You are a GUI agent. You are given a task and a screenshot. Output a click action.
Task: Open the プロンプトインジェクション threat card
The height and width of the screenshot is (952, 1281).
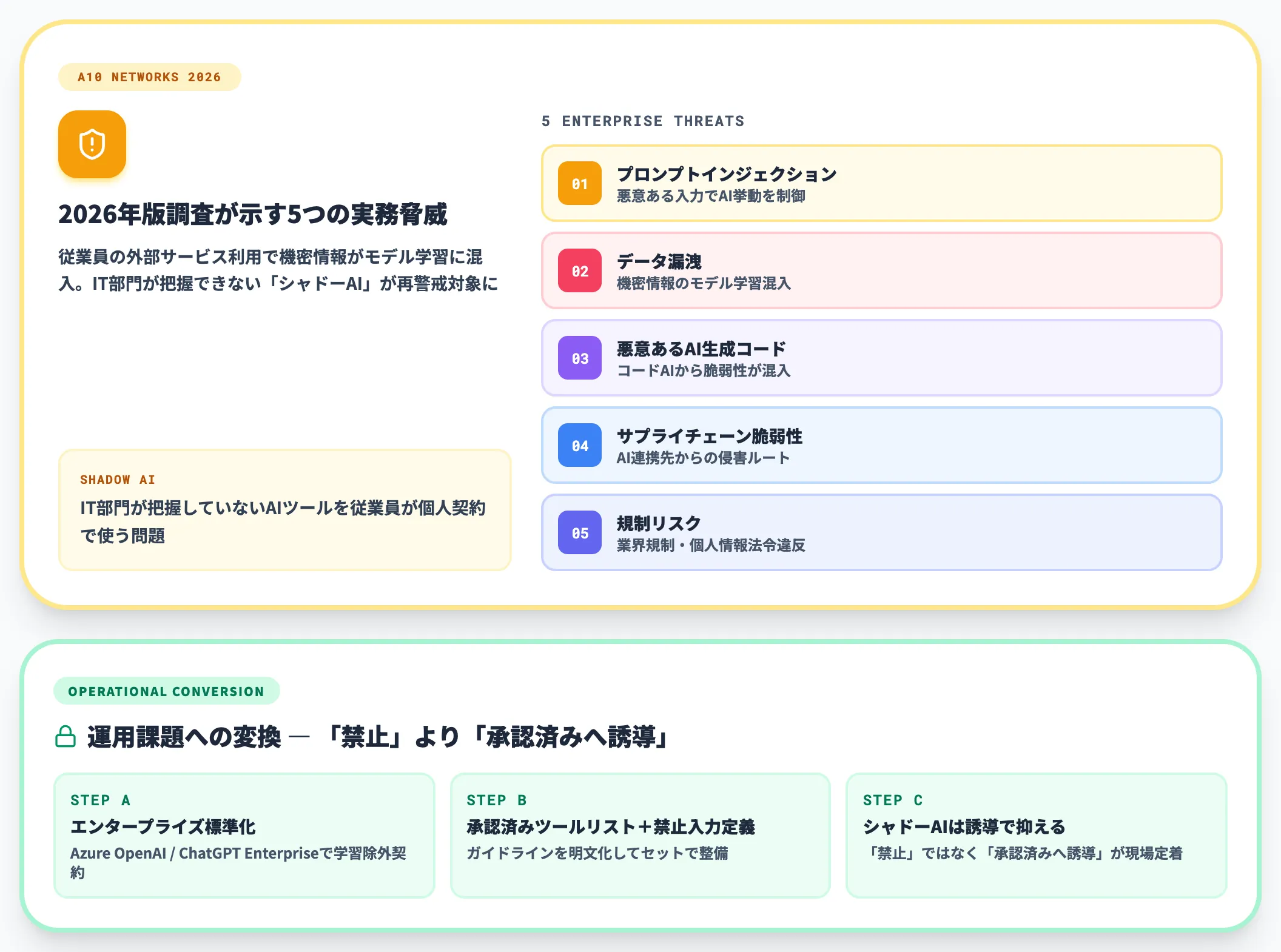[x=881, y=183]
